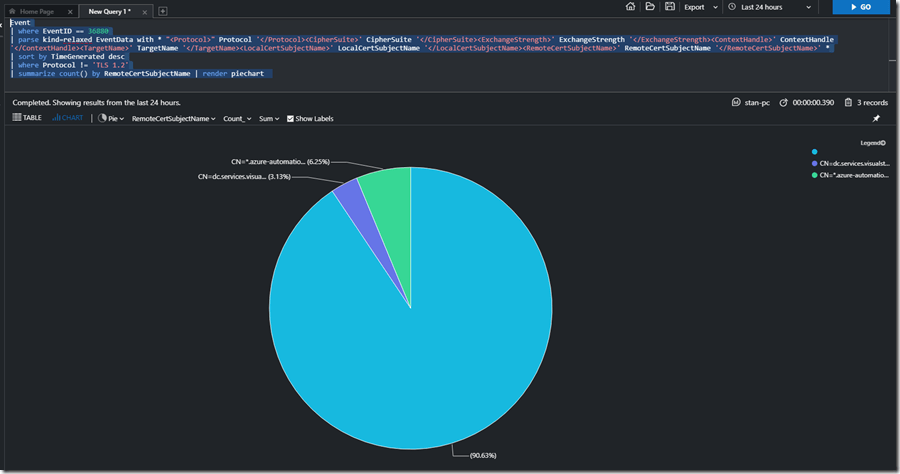Image resolution: width=900 pixels, height=474 pixels.
Task: Click the stan-pc workspace icon
Action: [737, 102]
